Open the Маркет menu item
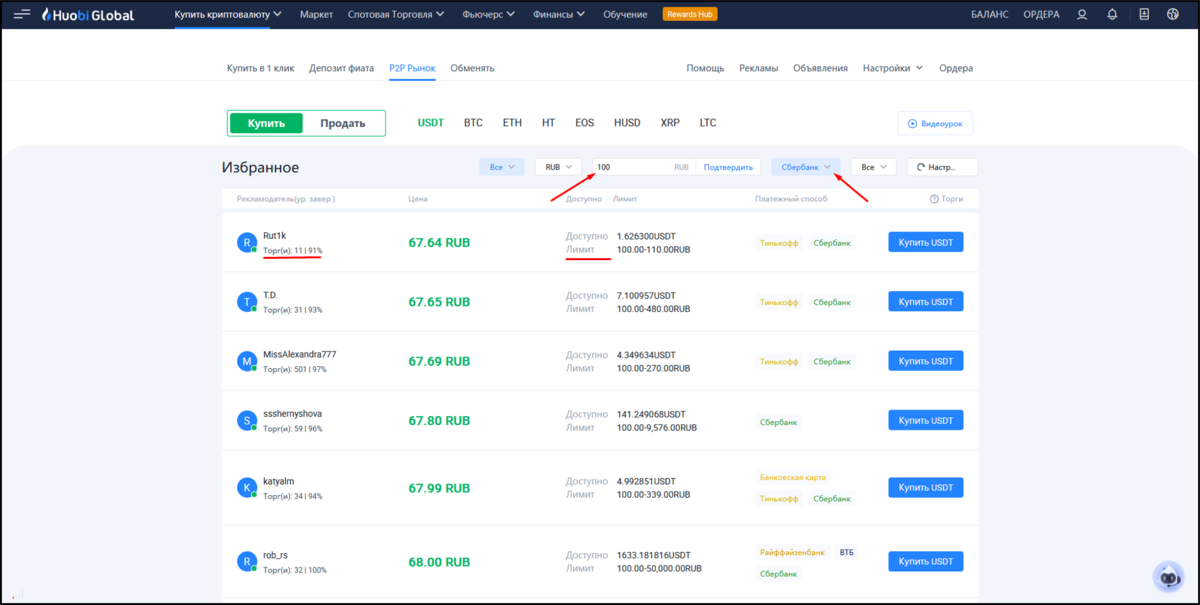 pos(316,14)
